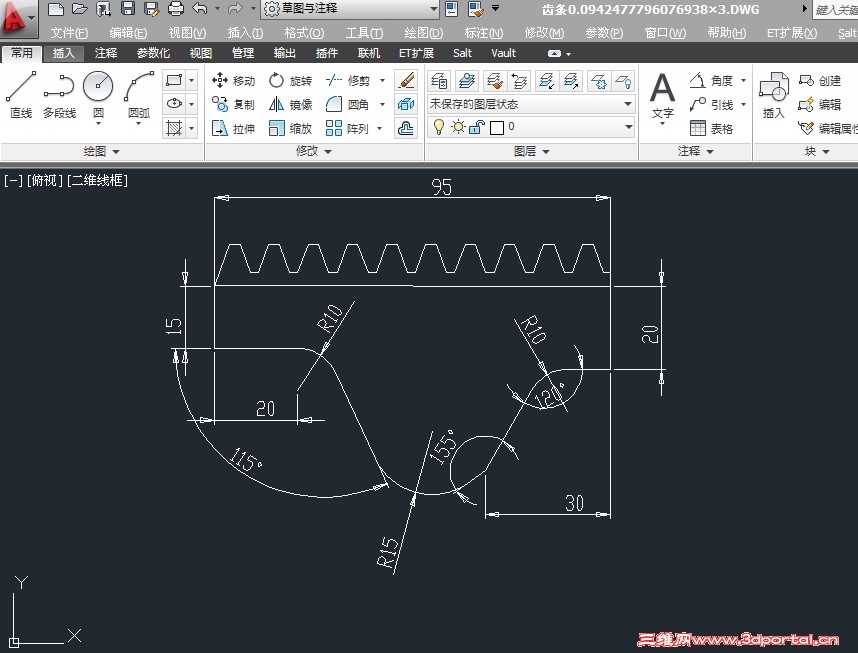This screenshot has height=653, width=858.
Task: Open the Trim (修剪) dropdown arrow
Action: point(382,80)
